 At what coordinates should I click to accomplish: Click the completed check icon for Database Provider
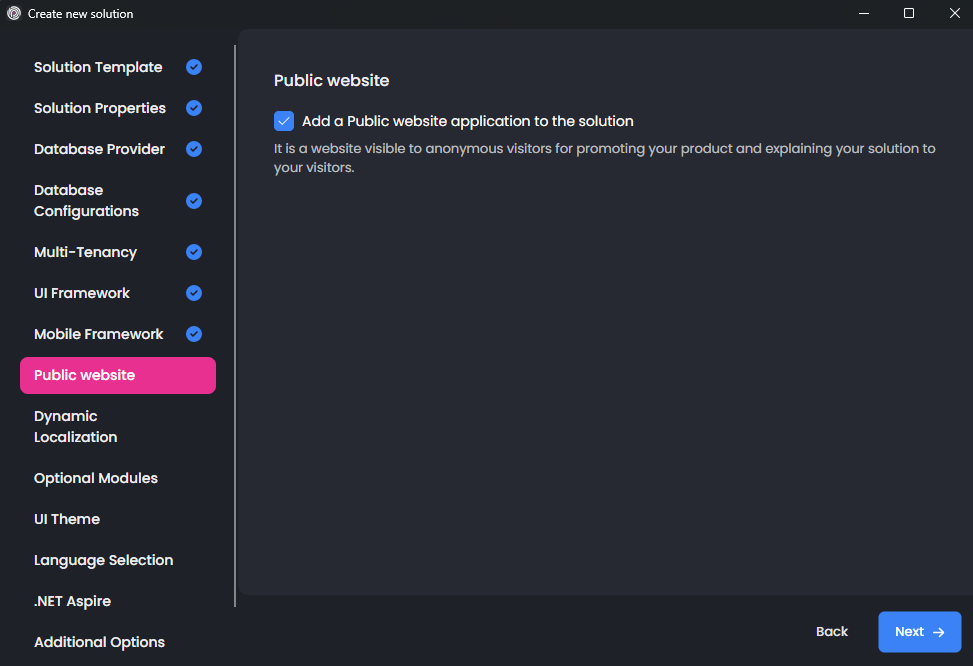[x=194, y=149]
